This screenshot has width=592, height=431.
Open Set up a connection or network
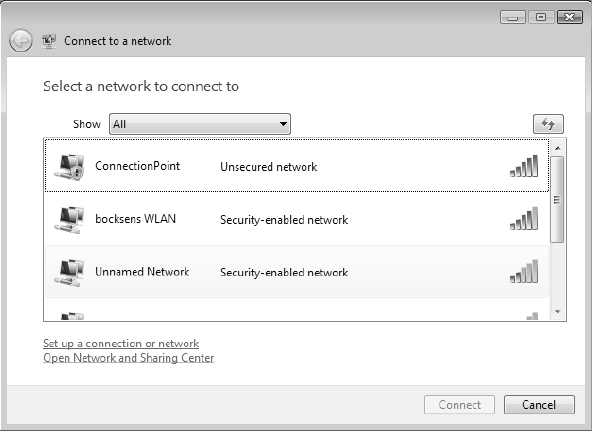121,343
